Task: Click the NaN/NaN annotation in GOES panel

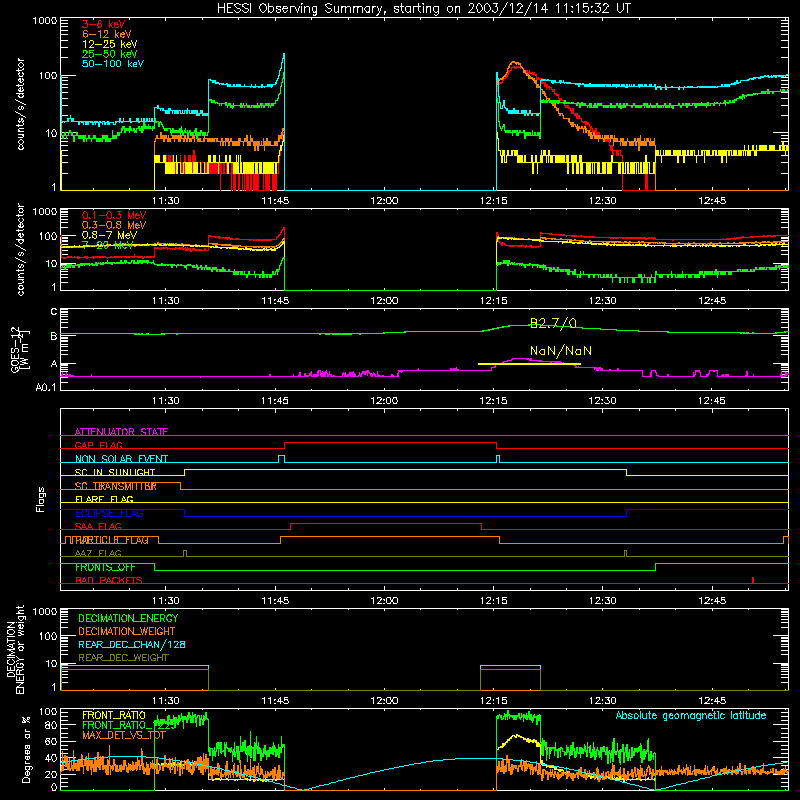Action: click(x=561, y=351)
